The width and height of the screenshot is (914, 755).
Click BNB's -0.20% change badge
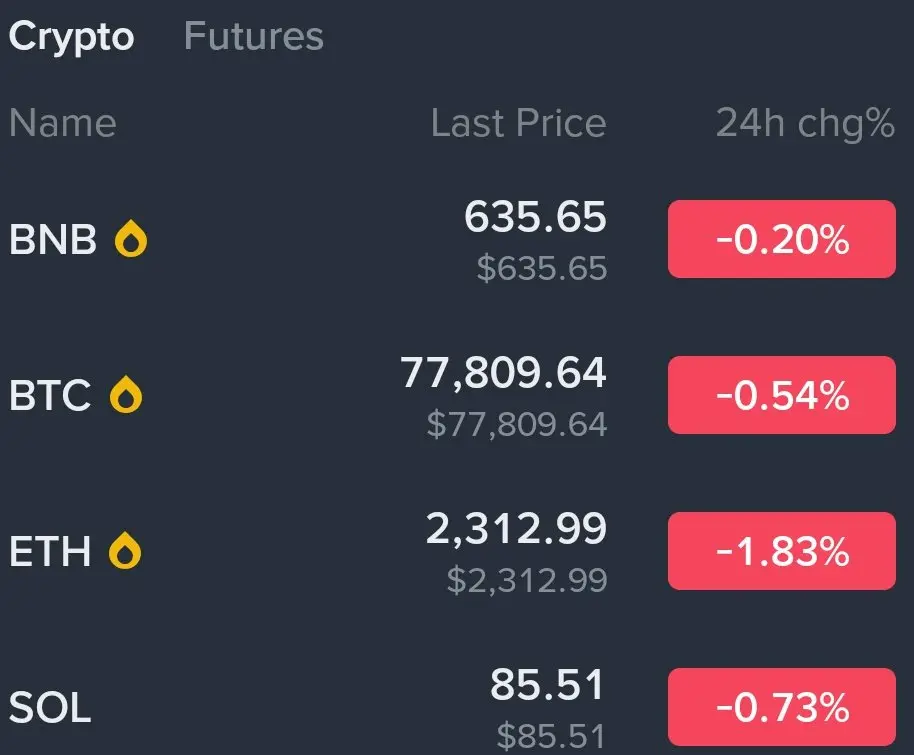point(781,239)
